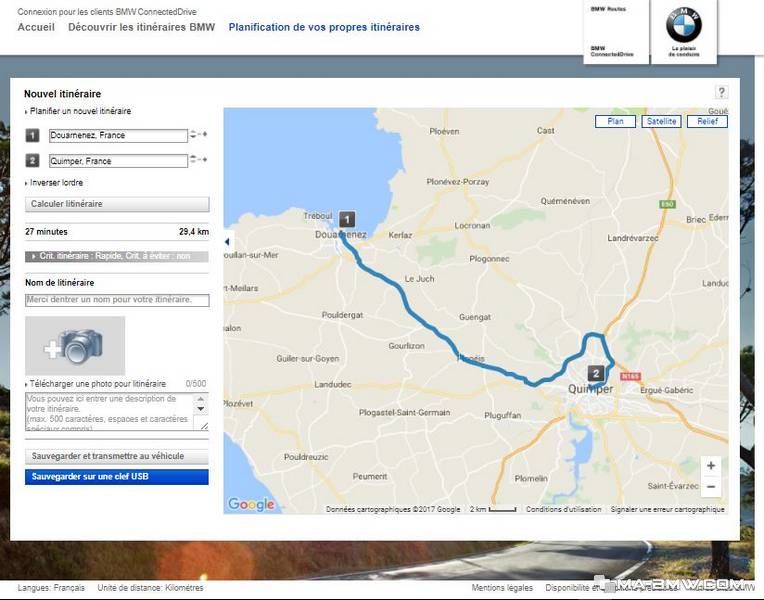This screenshot has height=600, width=764.
Task: Change Langues: Français setting
Action: pos(51,588)
